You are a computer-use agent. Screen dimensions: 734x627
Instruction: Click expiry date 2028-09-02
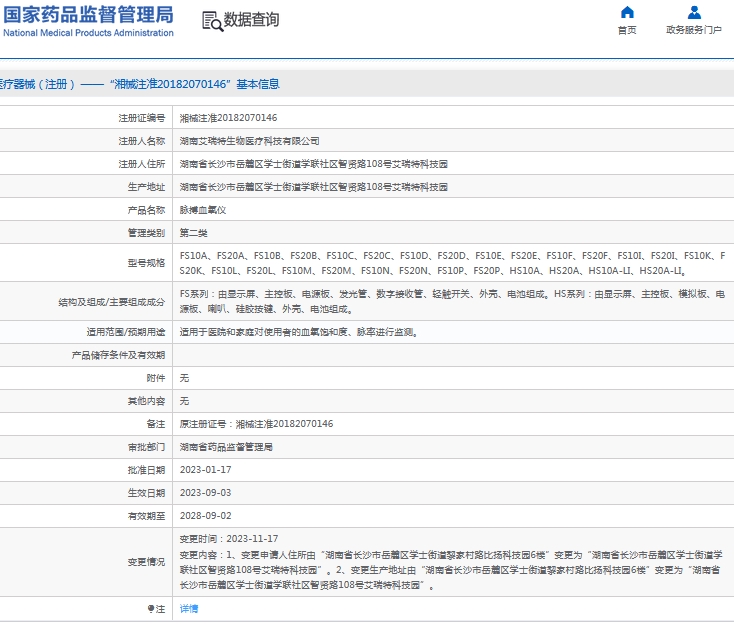[x=206, y=516]
